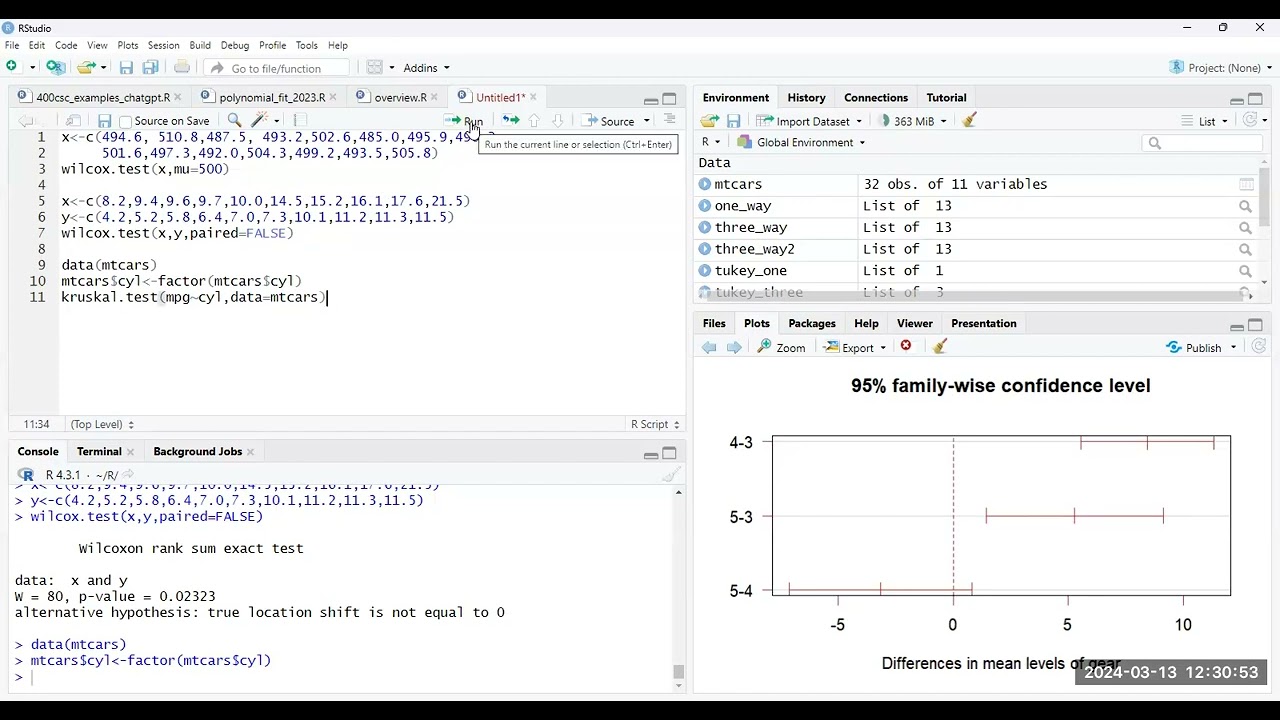Save the current script with the editor save icon
The width and height of the screenshot is (1280, 720).
coord(104,121)
